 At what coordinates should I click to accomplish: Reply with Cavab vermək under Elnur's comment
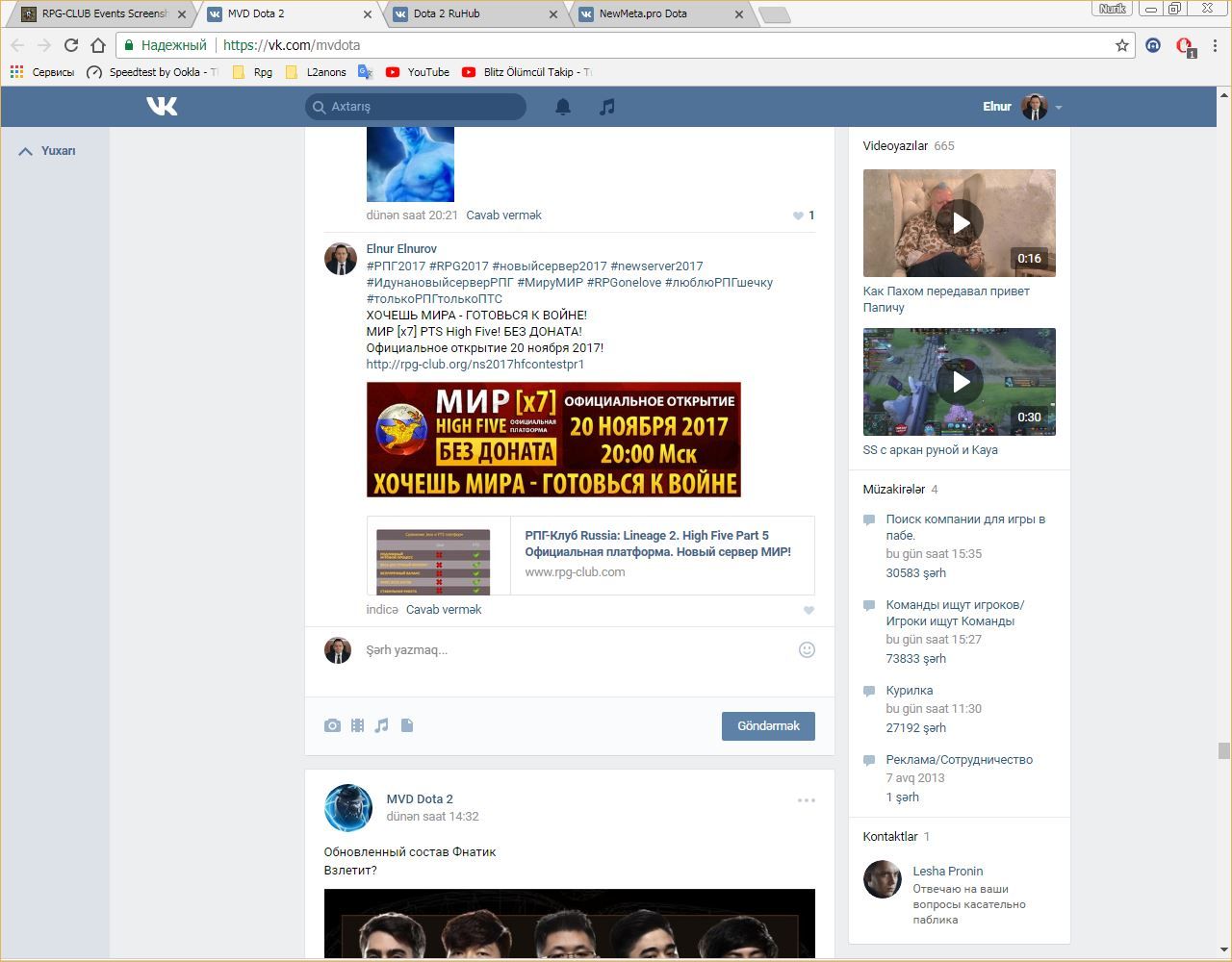444,610
